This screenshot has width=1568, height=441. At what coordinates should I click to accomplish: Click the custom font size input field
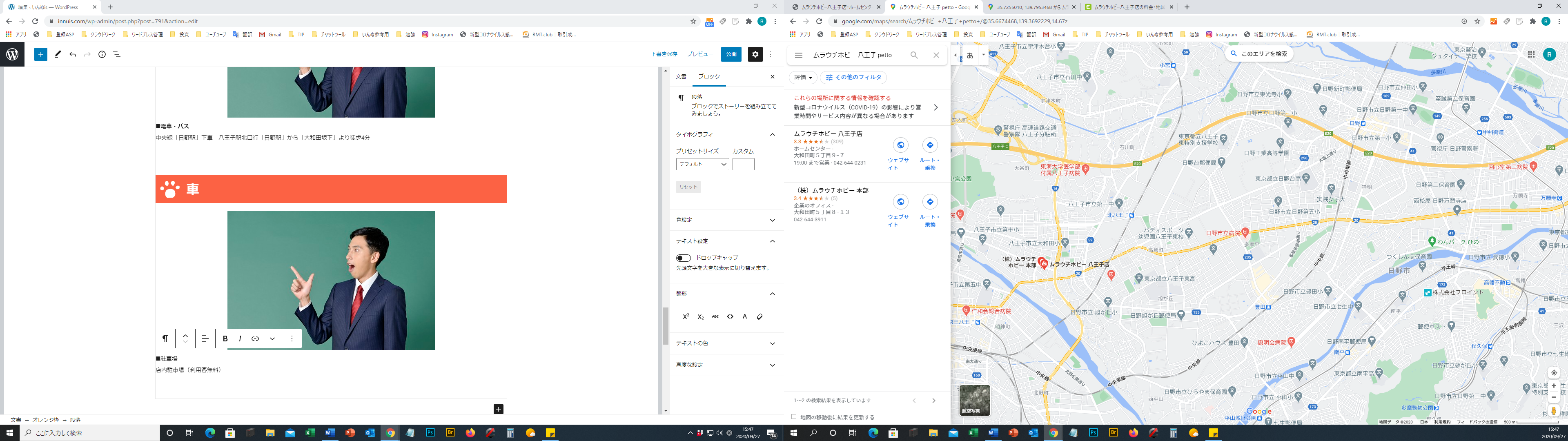pos(743,165)
